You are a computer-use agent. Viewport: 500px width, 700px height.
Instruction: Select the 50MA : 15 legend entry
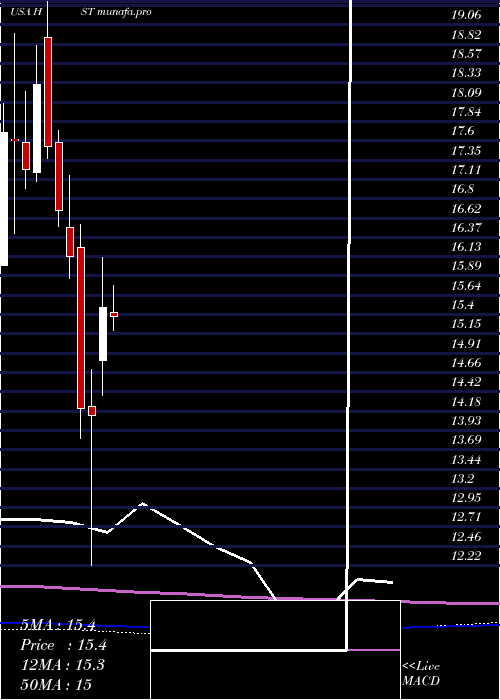pos(56,684)
